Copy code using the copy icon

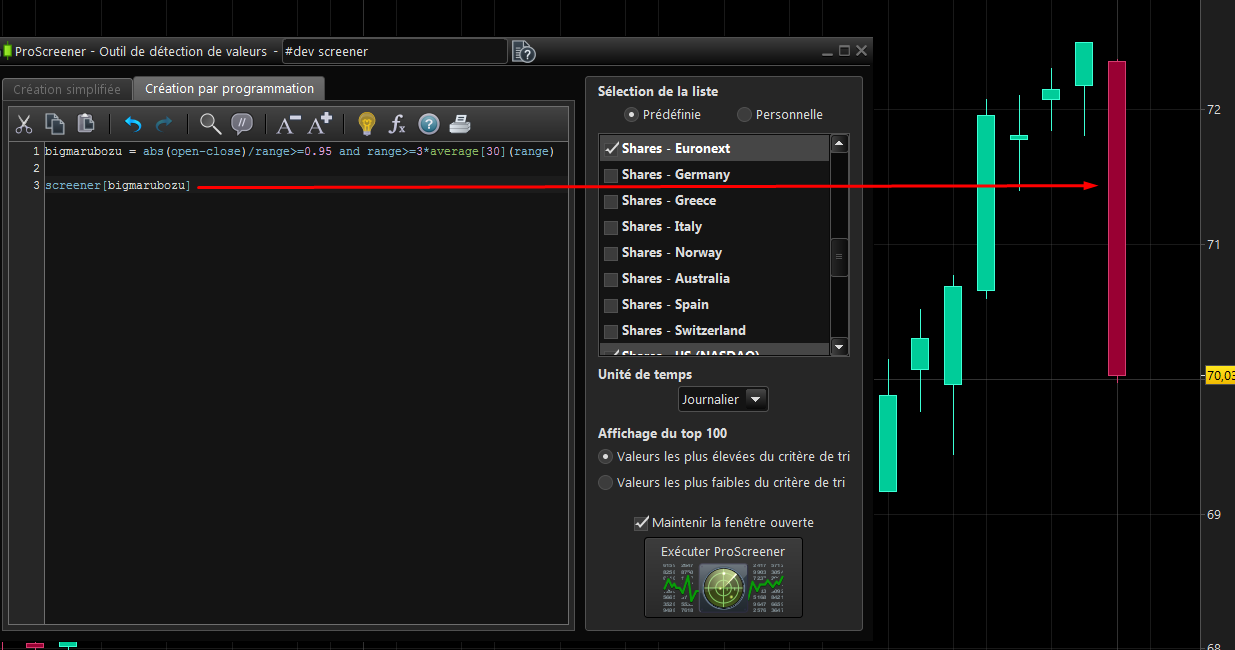(55, 124)
